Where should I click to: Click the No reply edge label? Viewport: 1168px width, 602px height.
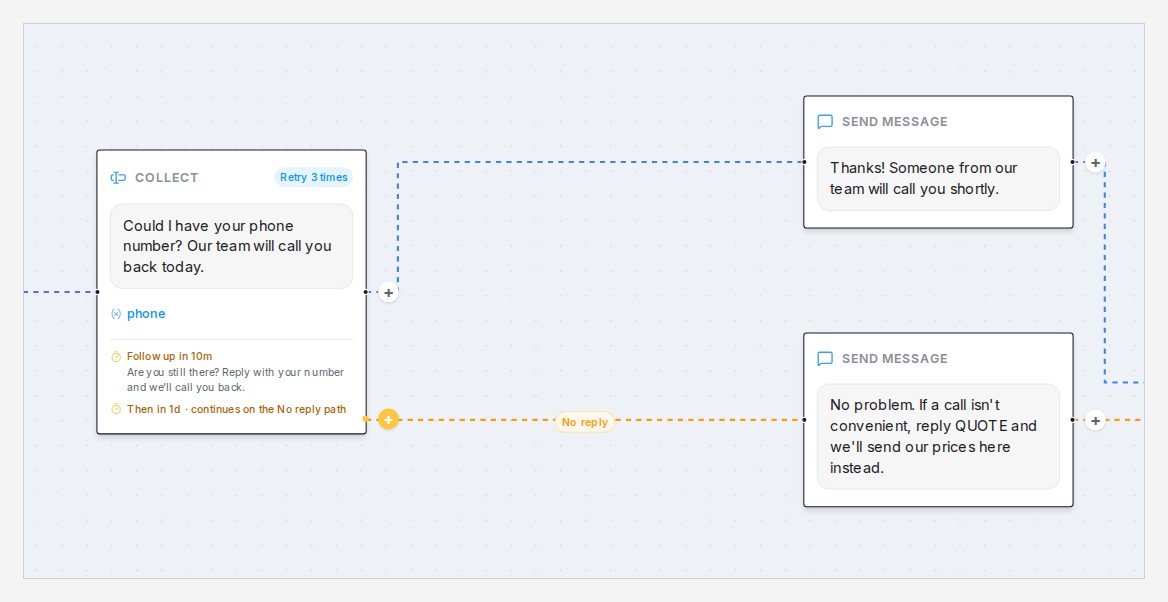click(585, 422)
